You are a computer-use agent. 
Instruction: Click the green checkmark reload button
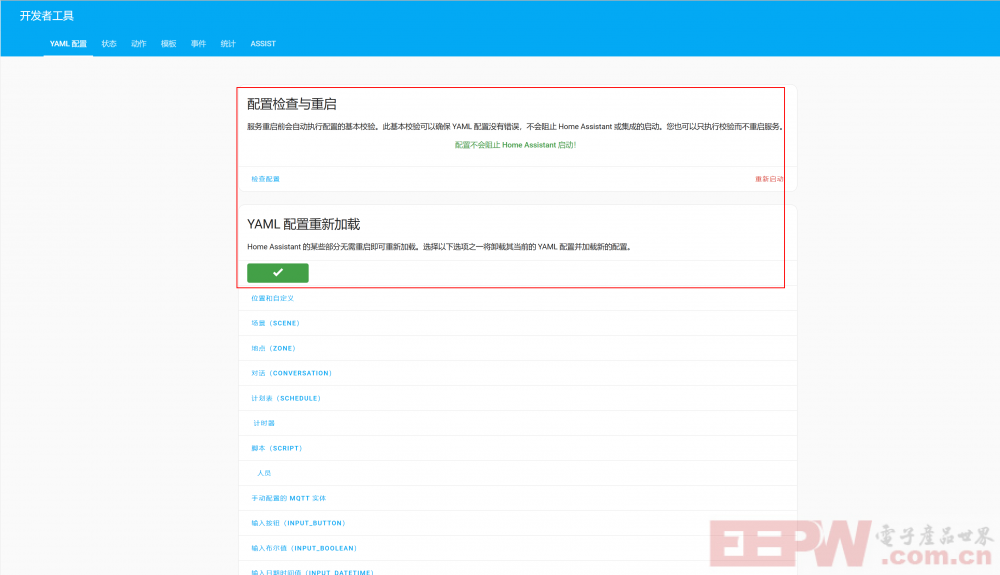277,273
